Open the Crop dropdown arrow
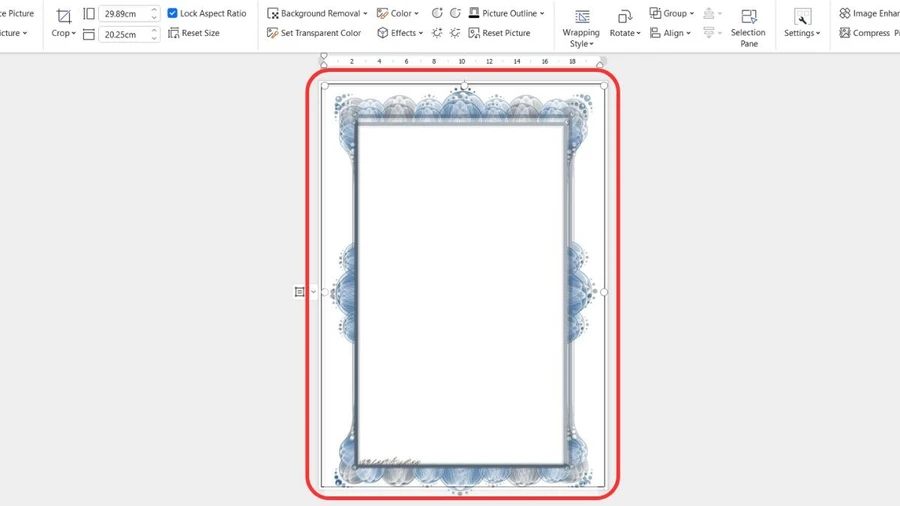Image resolution: width=900 pixels, height=506 pixels. pyautogui.click(x=73, y=33)
